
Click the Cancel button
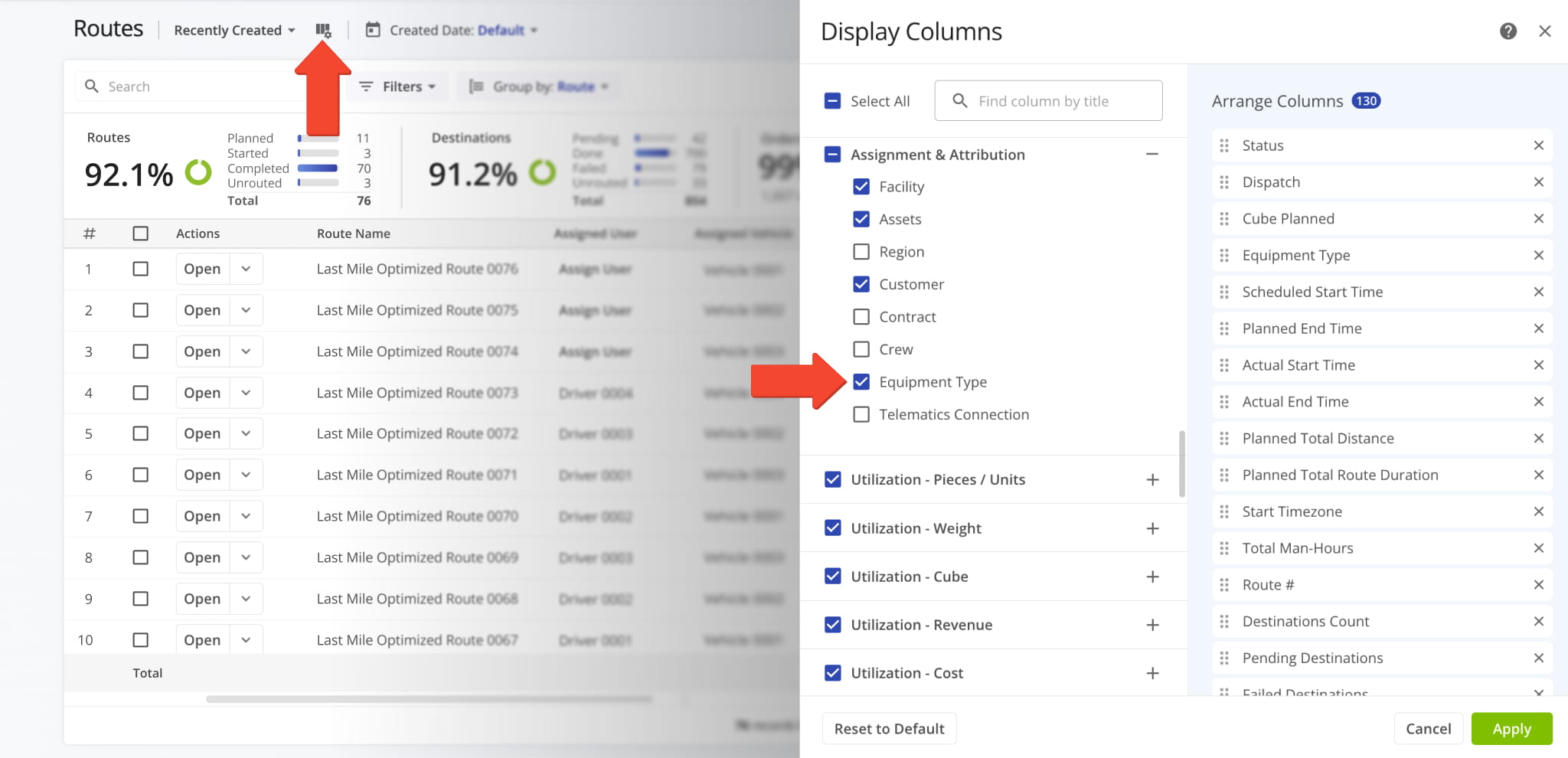[1428, 729]
